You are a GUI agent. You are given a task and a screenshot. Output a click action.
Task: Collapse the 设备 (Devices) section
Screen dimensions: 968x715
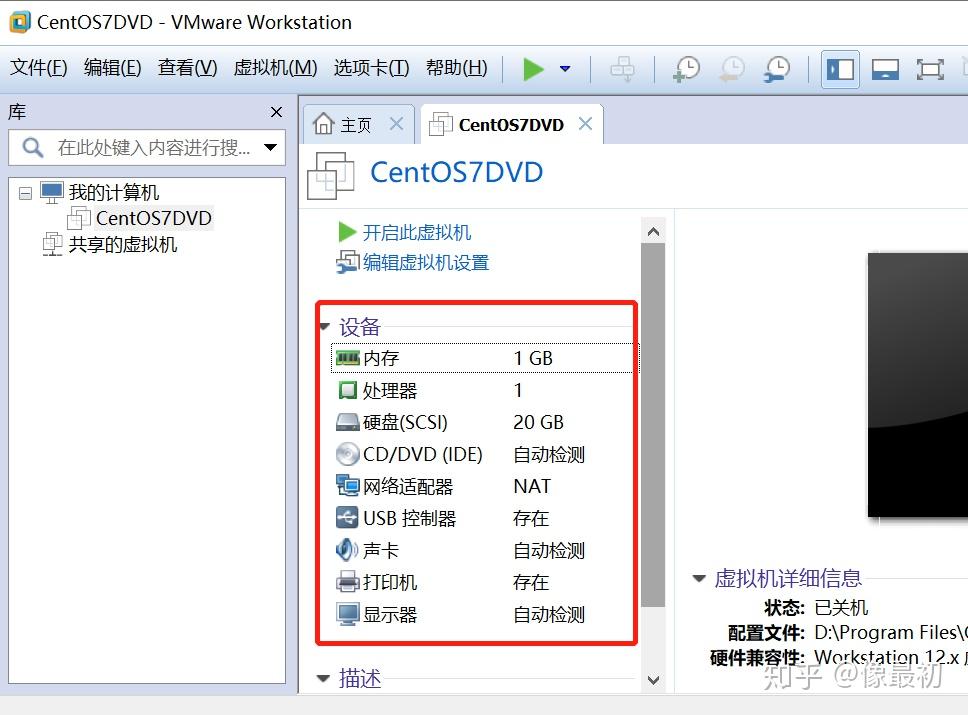click(x=325, y=325)
